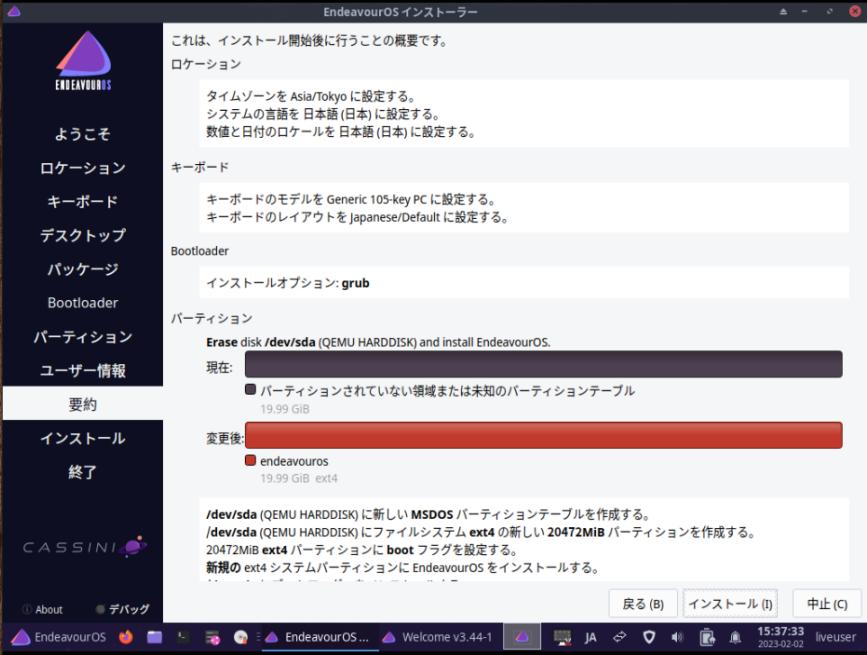Click the current disk layout bar (現在)
Viewport: 867px width, 655px height.
(544, 364)
